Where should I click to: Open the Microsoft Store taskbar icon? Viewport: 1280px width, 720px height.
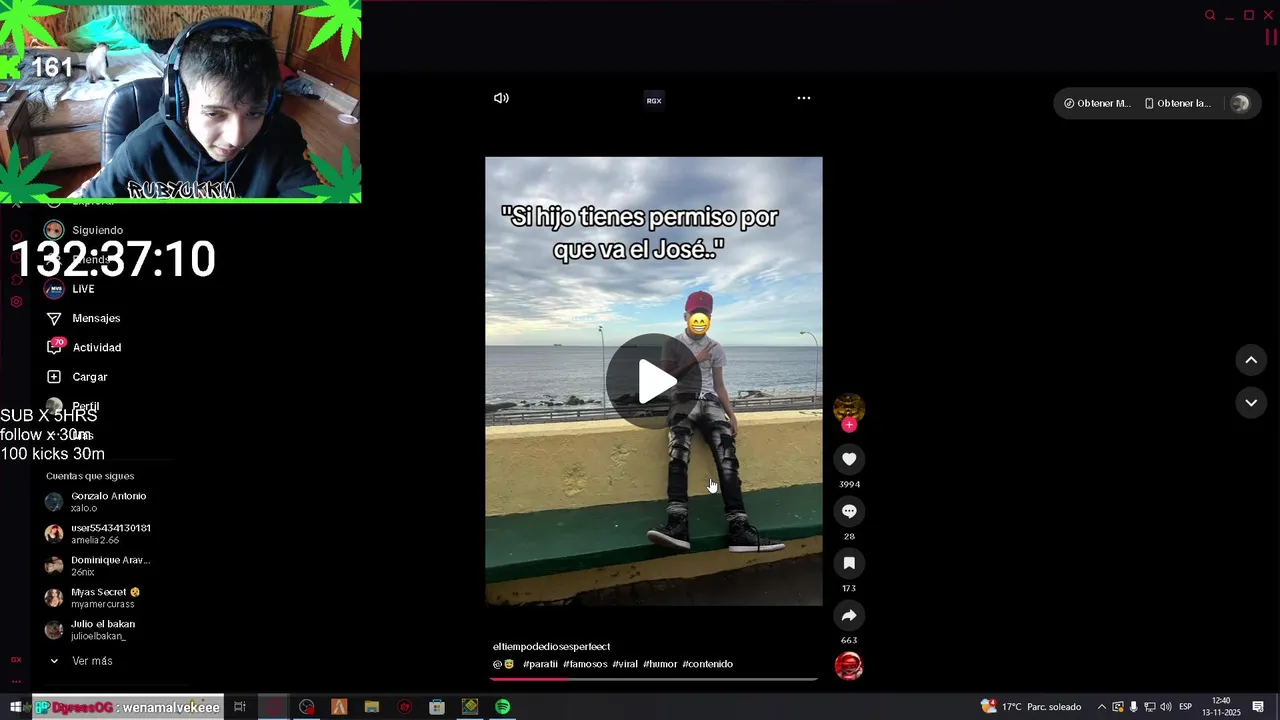[x=437, y=707]
